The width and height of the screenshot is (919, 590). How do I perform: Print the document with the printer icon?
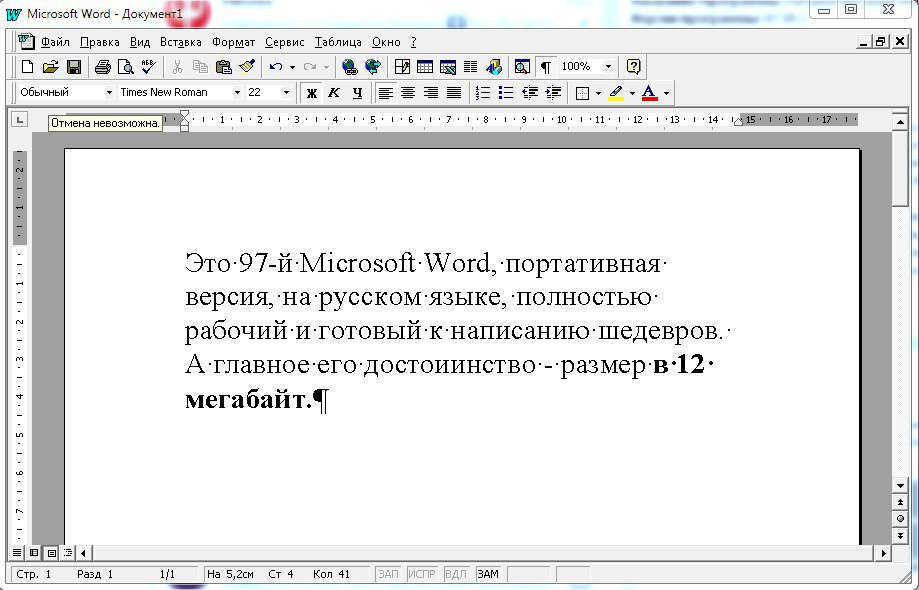[103, 67]
